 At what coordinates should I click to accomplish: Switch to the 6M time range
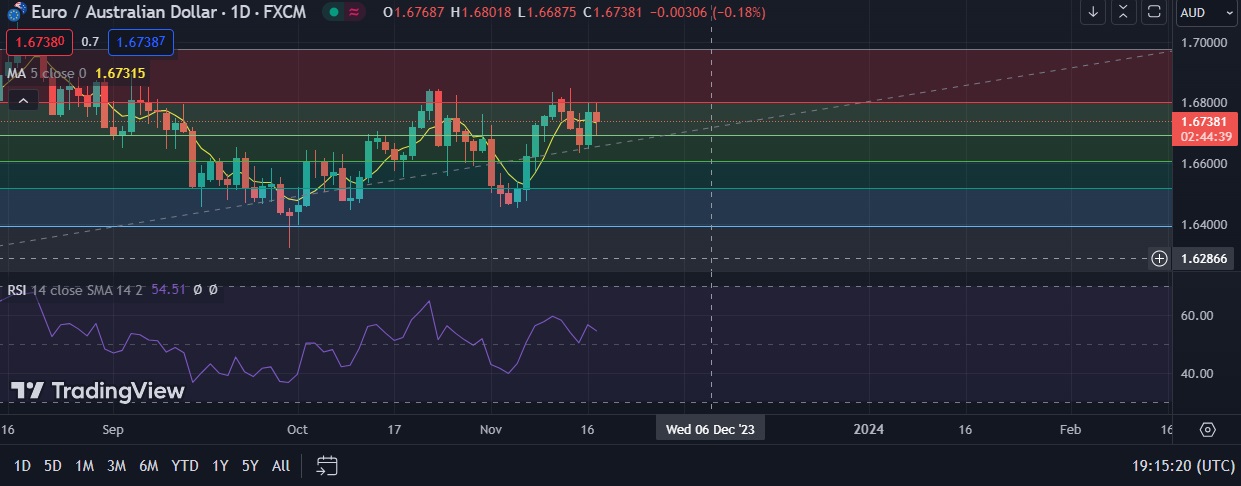pyautogui.click(x=148, y=465)
